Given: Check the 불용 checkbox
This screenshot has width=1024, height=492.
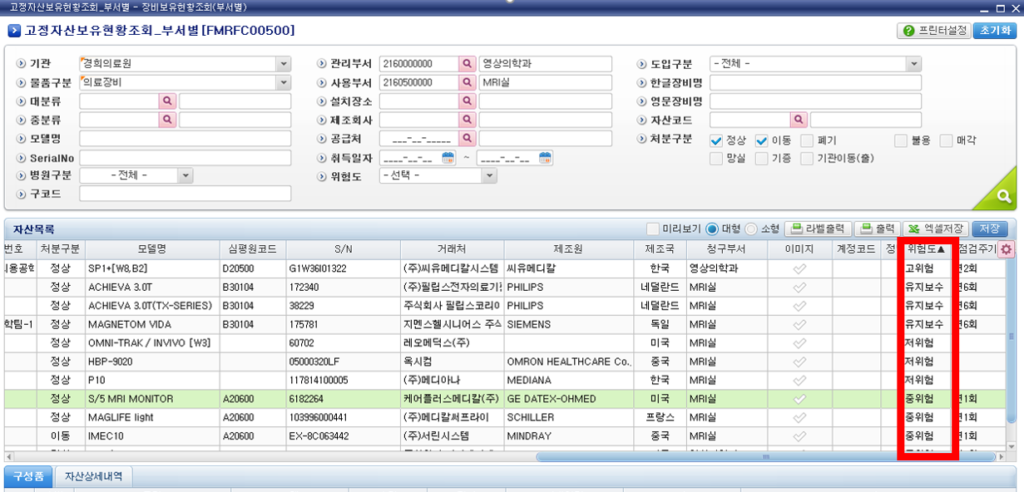Looking at the screenshot, I should pyautogui.click(x=901, y=140).
